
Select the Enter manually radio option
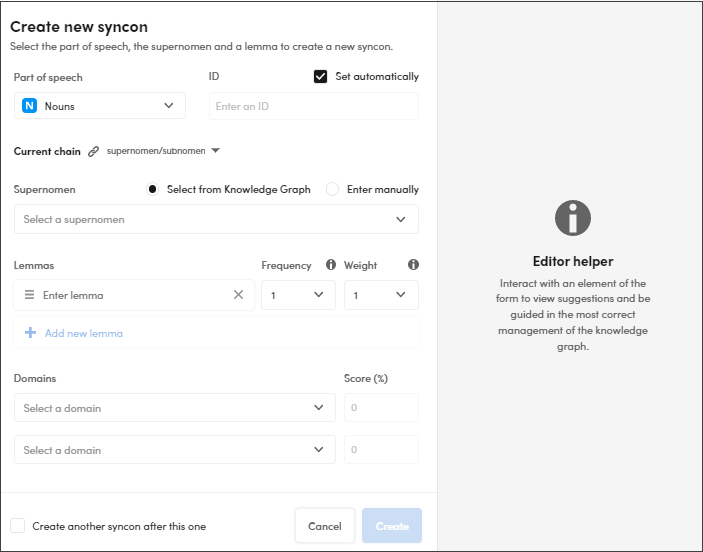coord(333,189)
